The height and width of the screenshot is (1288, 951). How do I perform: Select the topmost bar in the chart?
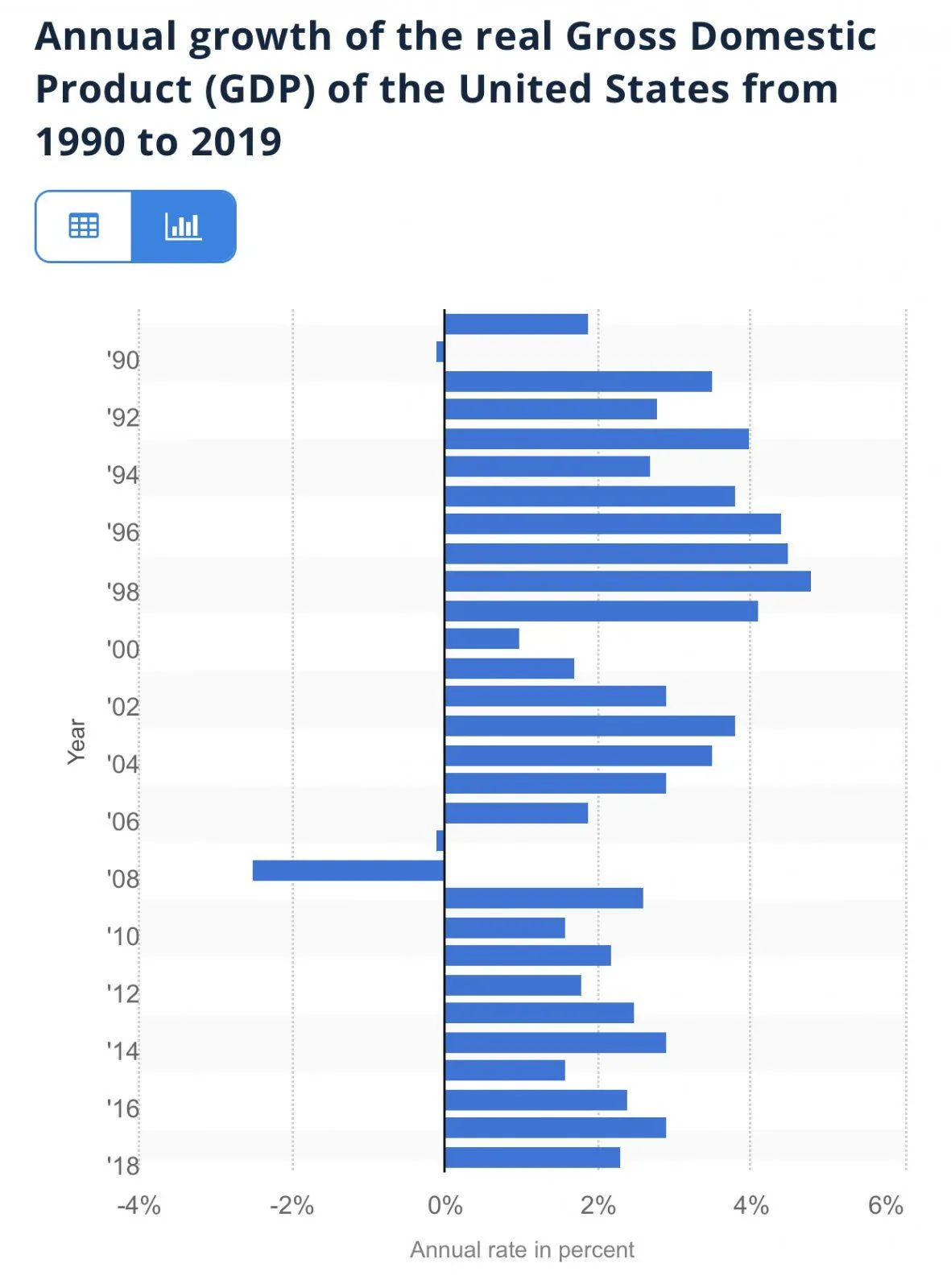click(516, 324)
